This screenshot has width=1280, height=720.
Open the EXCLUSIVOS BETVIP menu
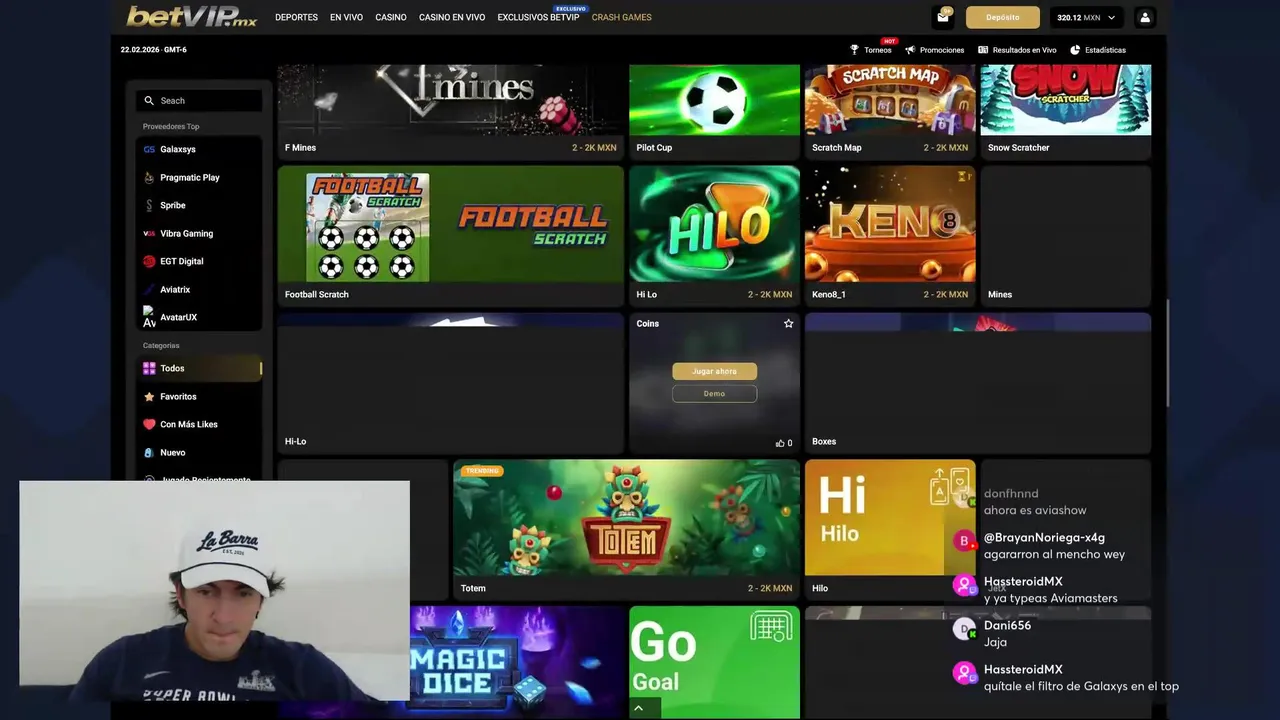538,17
